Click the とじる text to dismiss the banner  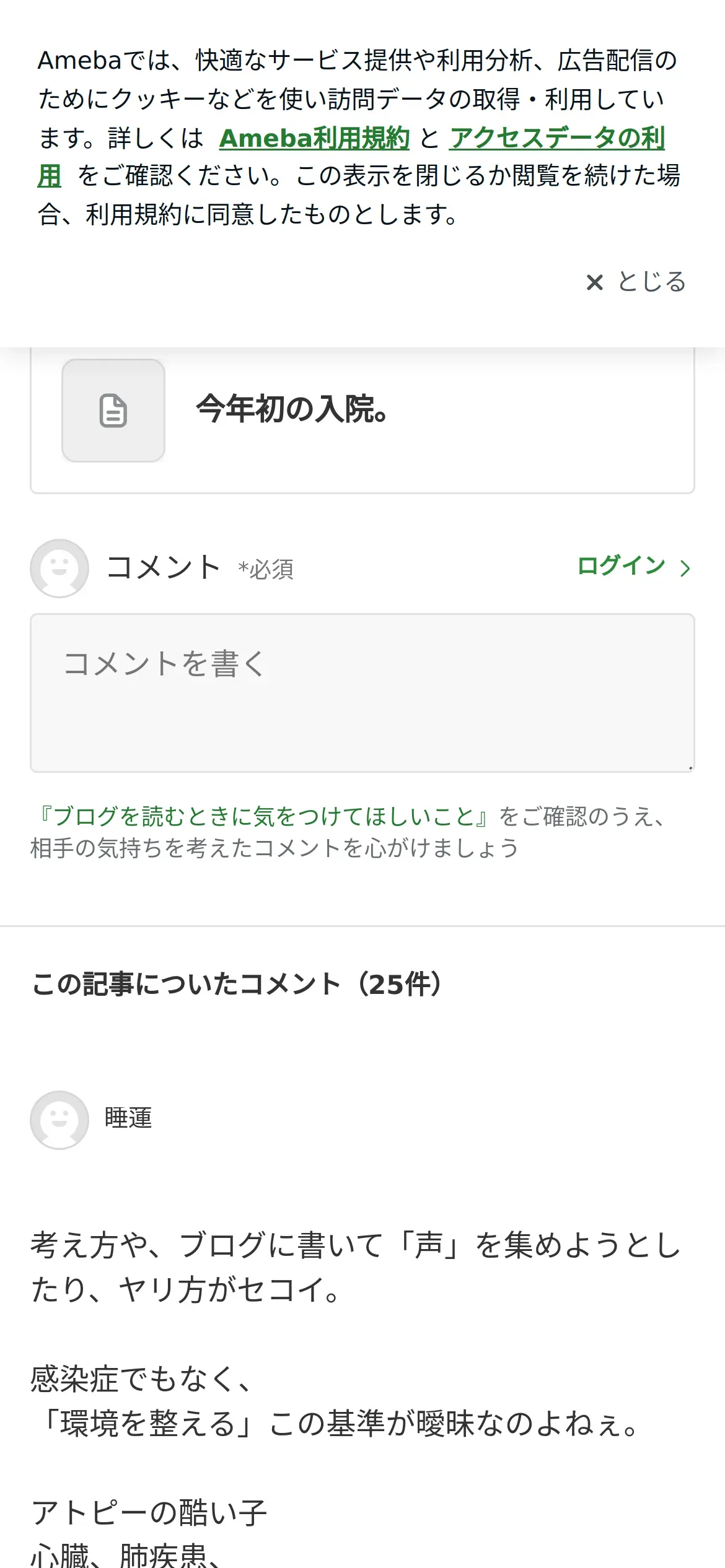coord(652,282)
